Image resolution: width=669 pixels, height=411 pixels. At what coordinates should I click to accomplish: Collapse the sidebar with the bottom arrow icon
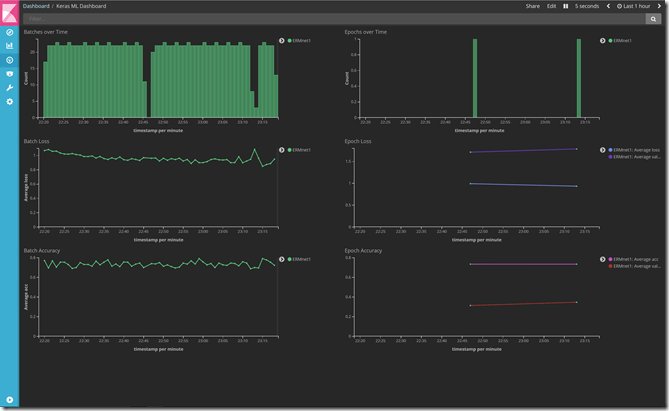coord(9,400)
